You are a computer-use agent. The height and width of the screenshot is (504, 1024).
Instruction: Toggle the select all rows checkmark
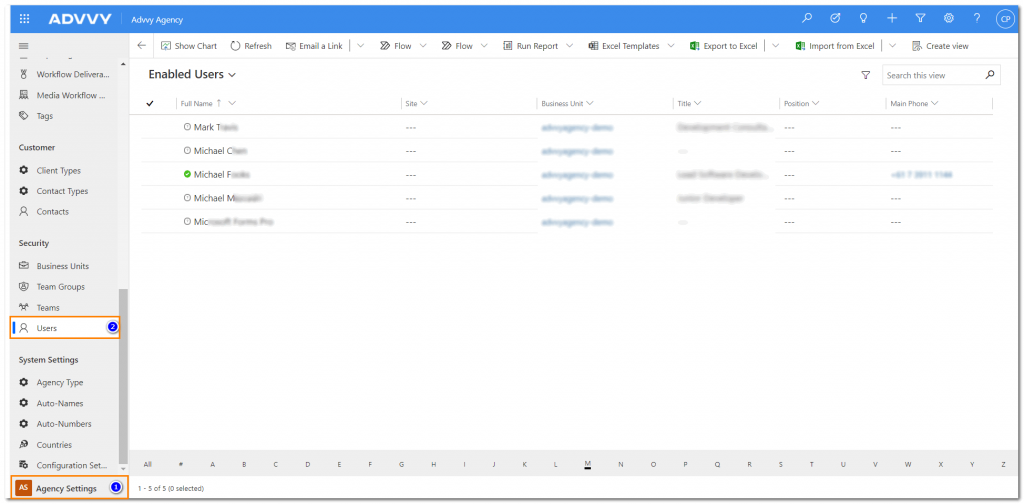(x=150, y=104)
